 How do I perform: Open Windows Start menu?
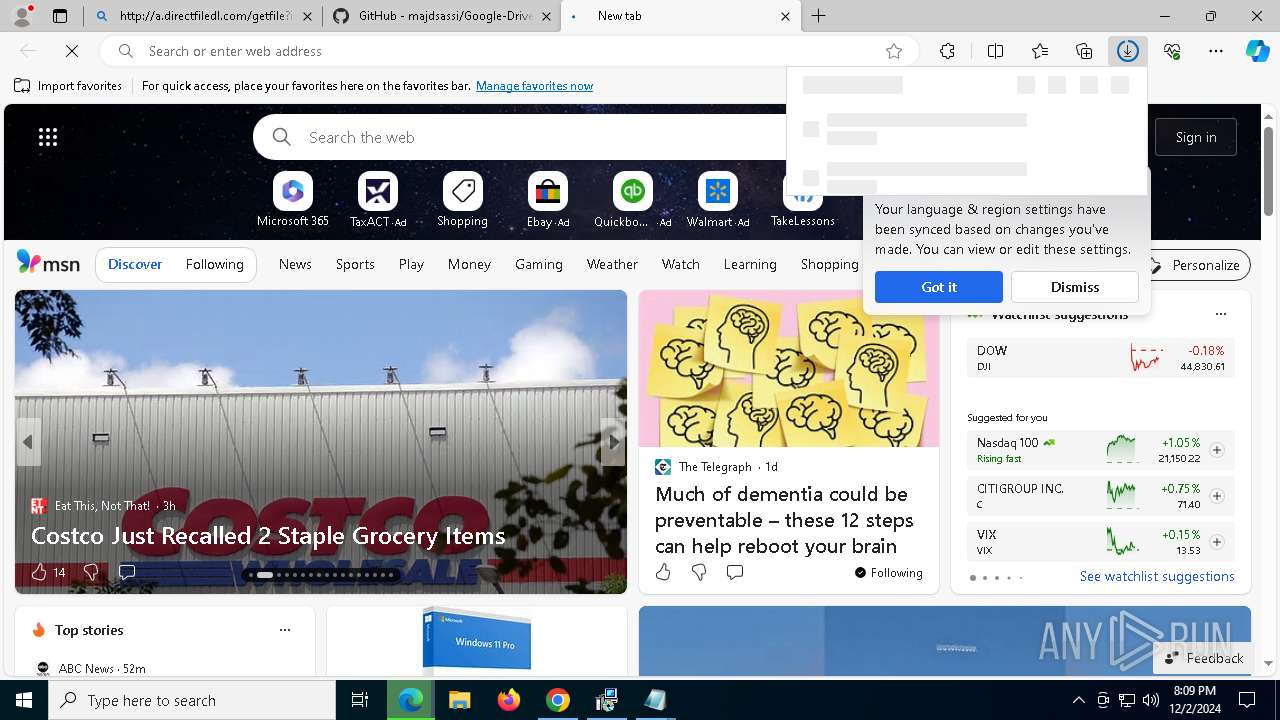(x=24, y=700)
